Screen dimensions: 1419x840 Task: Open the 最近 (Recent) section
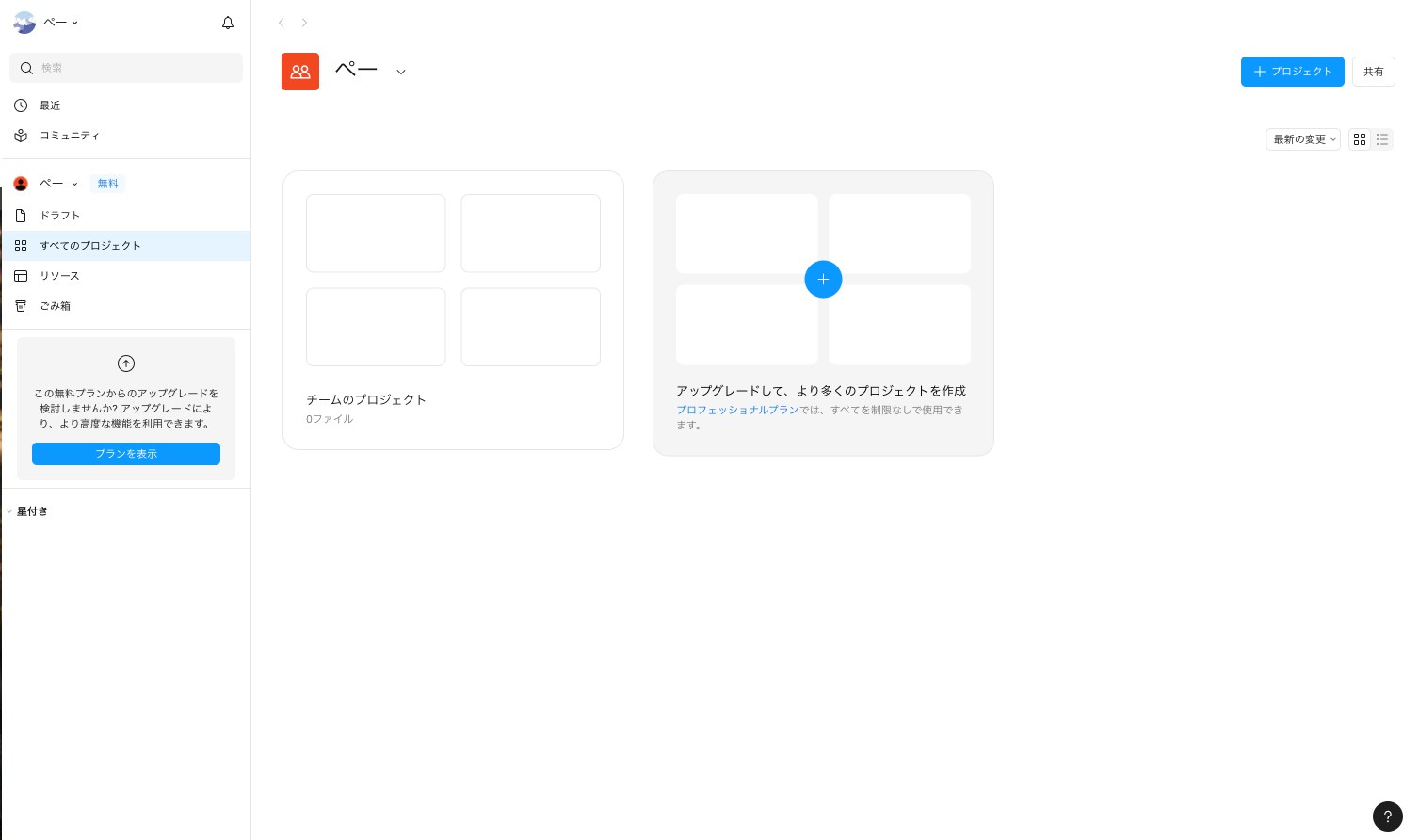click(50, 105)
